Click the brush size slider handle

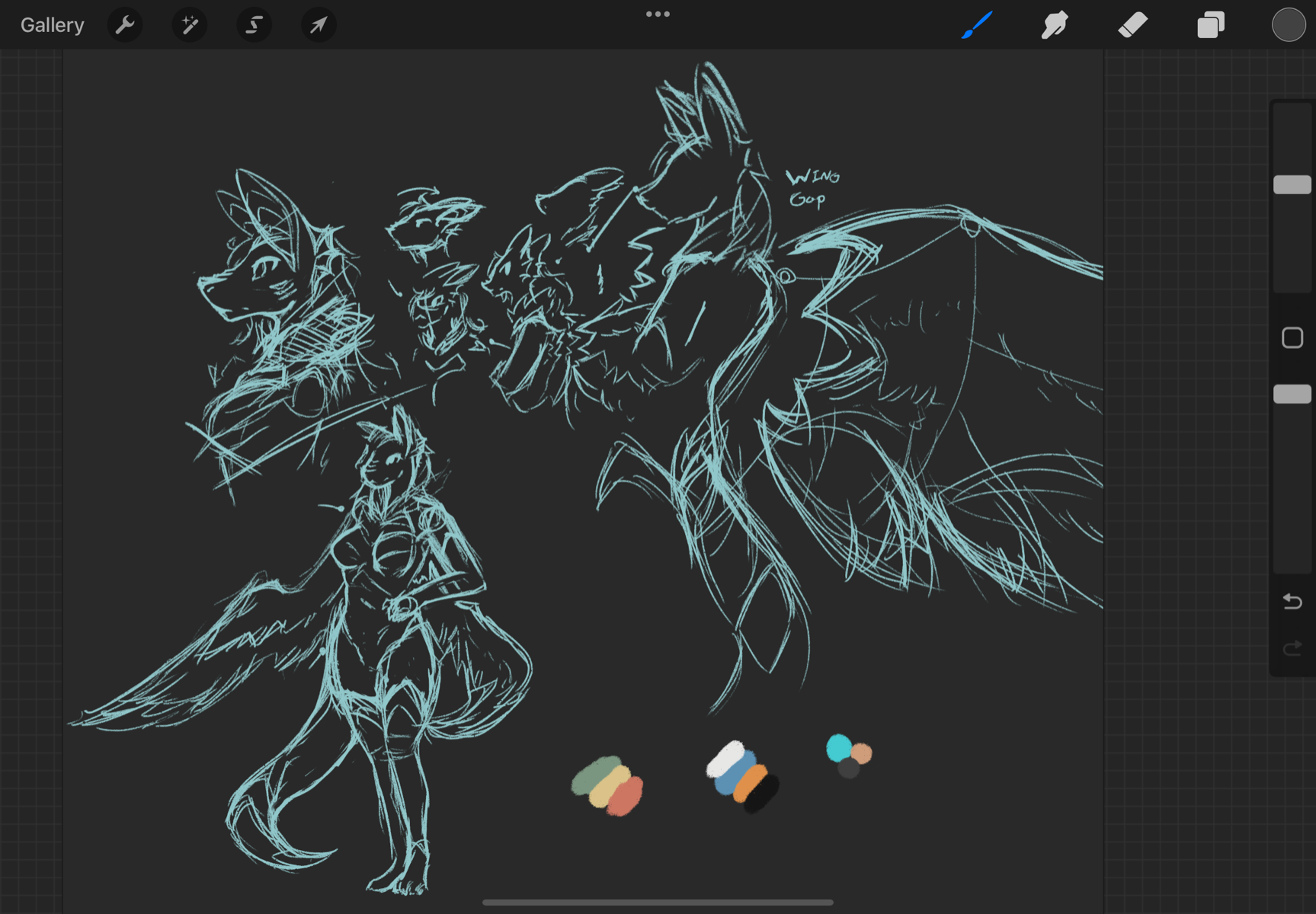click(1292, 184)
